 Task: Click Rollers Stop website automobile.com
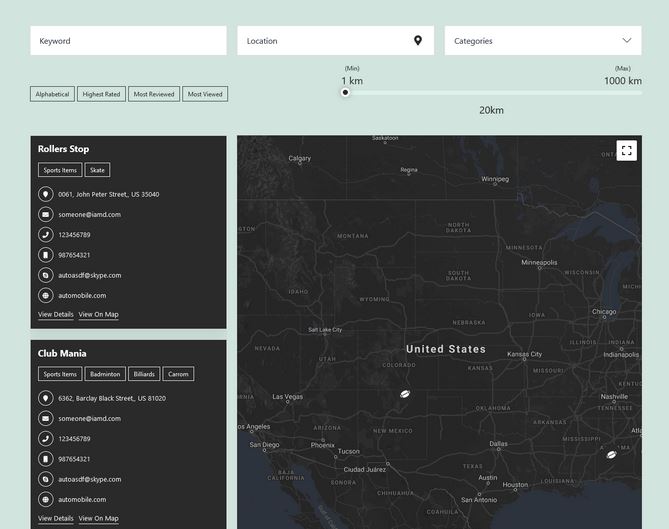point(82,295)
